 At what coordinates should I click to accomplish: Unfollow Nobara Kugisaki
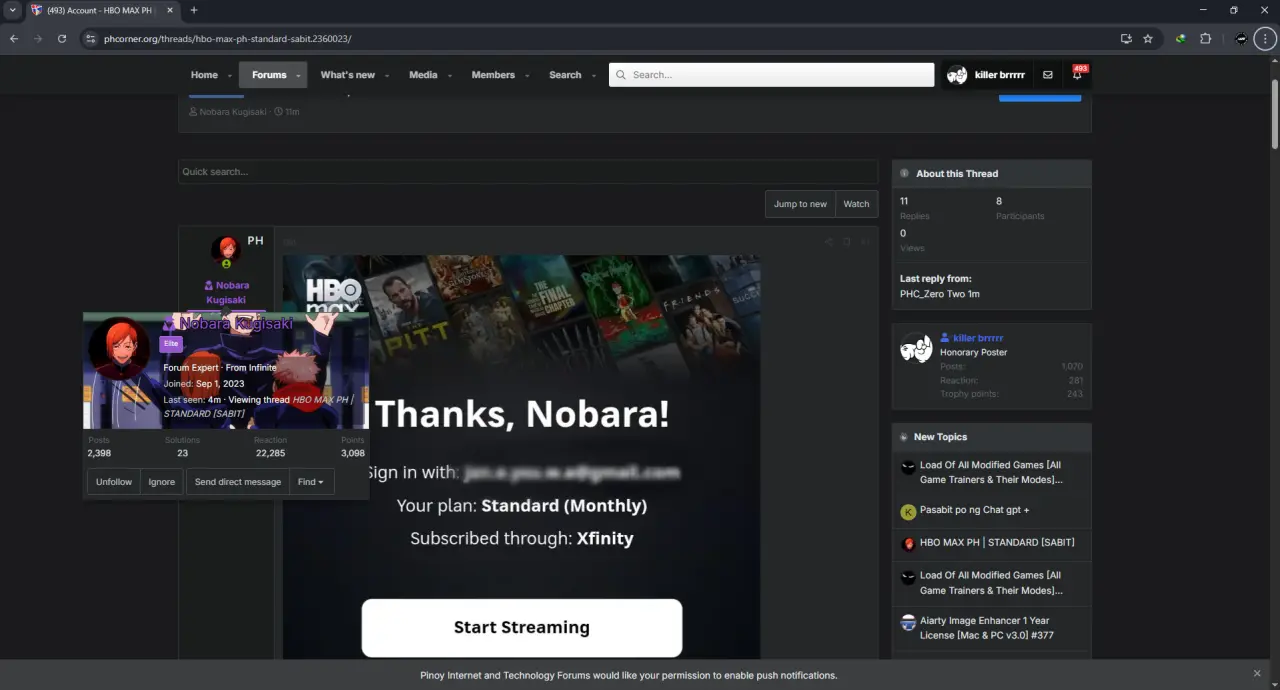click(114, 482)
